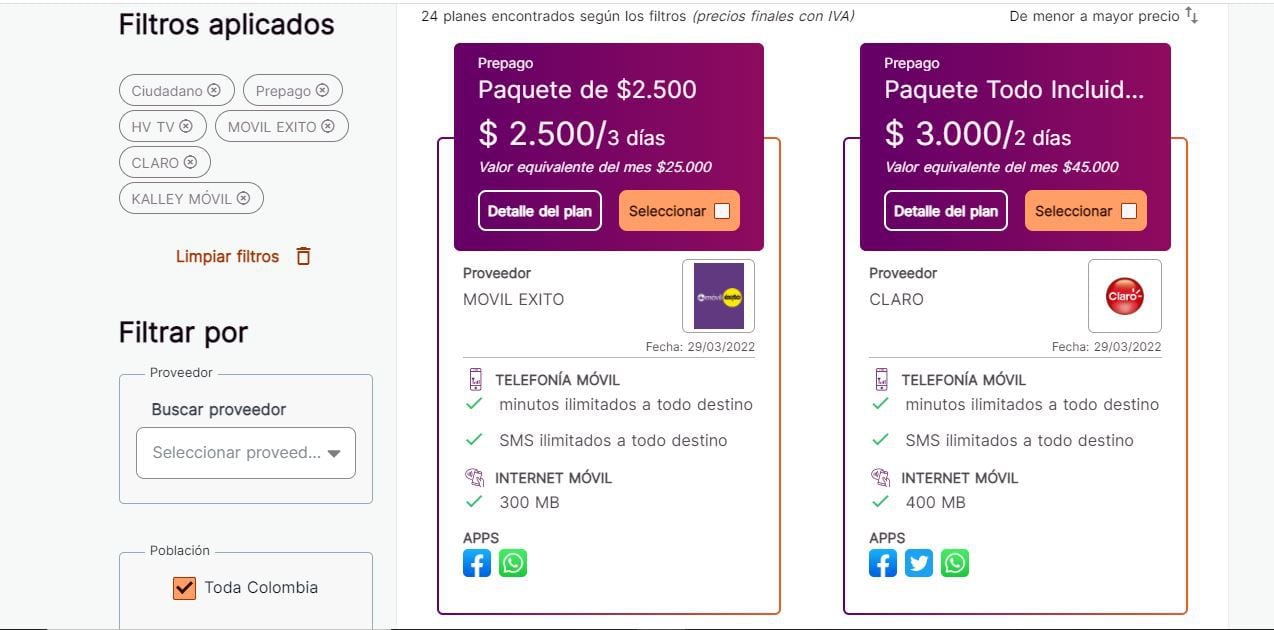Image resolution: width=1274 pixels, height=630 pixels.
Task: Remove the KALLEY MÓVIL filter chip
Action: tap(243, 199)
